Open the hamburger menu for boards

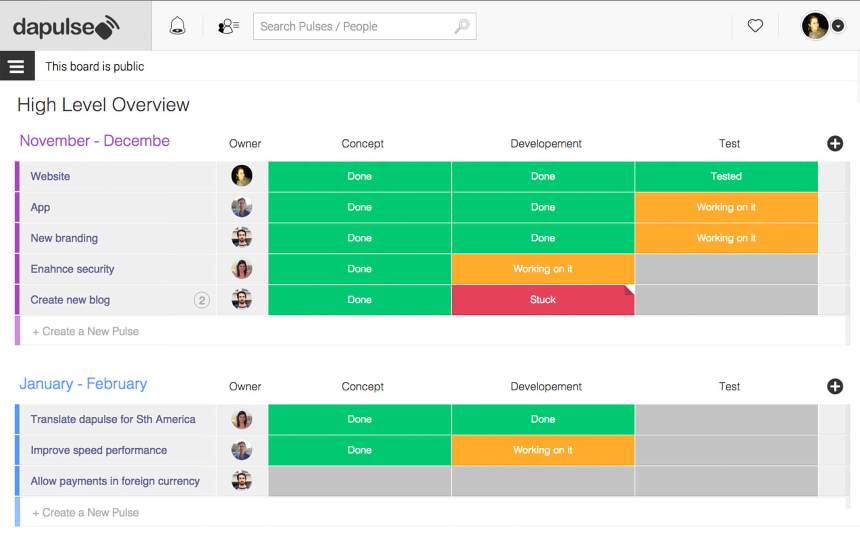(x=16, y=66)
